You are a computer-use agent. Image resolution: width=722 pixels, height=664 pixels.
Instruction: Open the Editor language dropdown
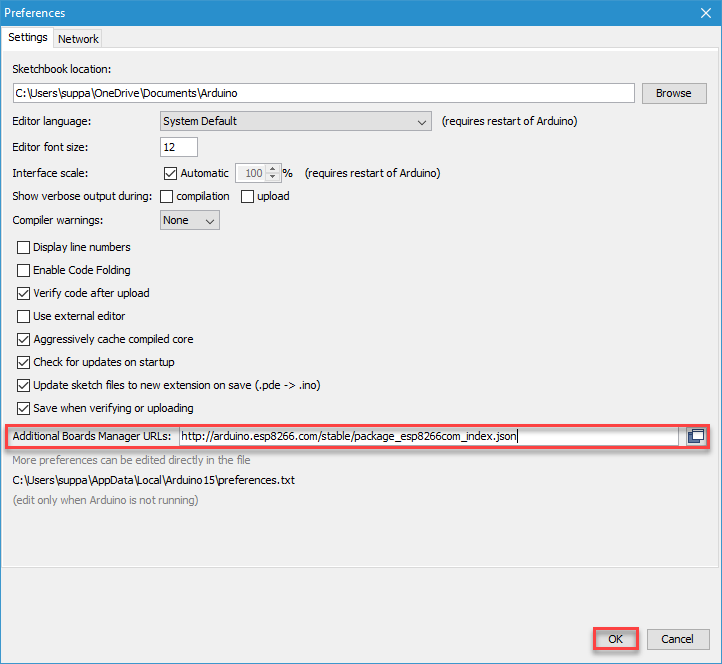pos(296,121)
